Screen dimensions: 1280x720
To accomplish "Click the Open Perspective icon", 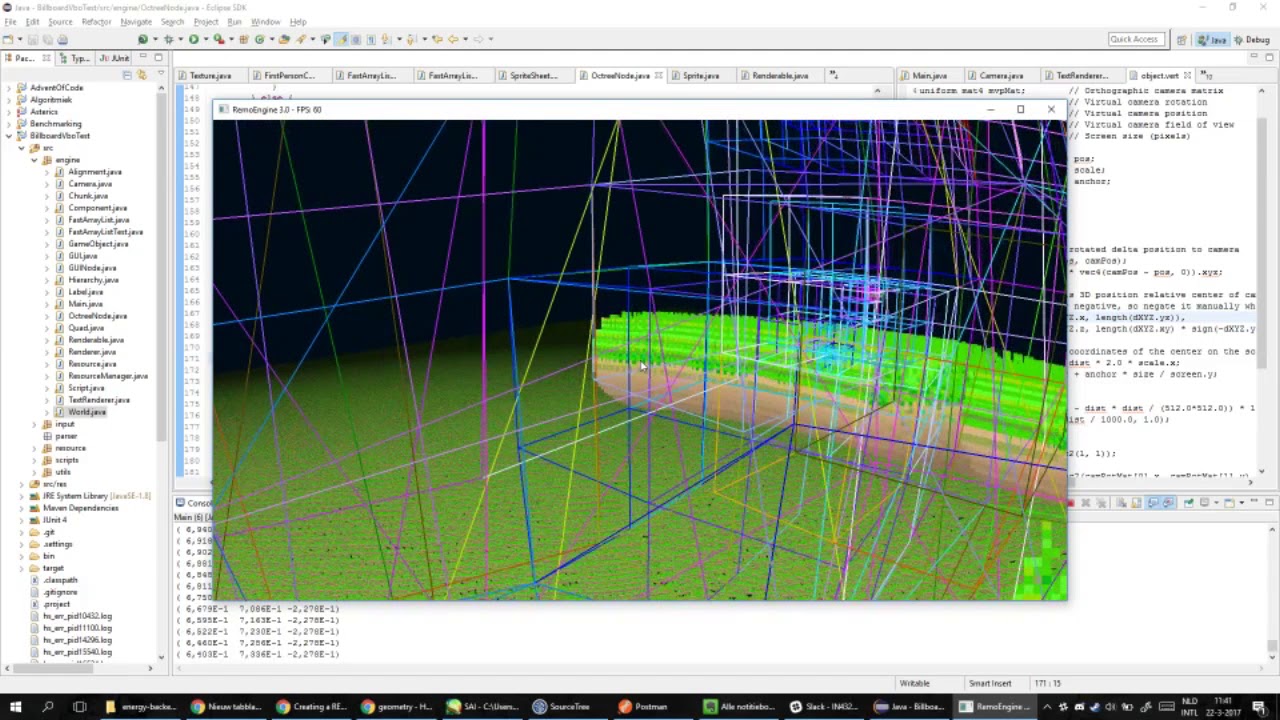I will point(1182,39).
